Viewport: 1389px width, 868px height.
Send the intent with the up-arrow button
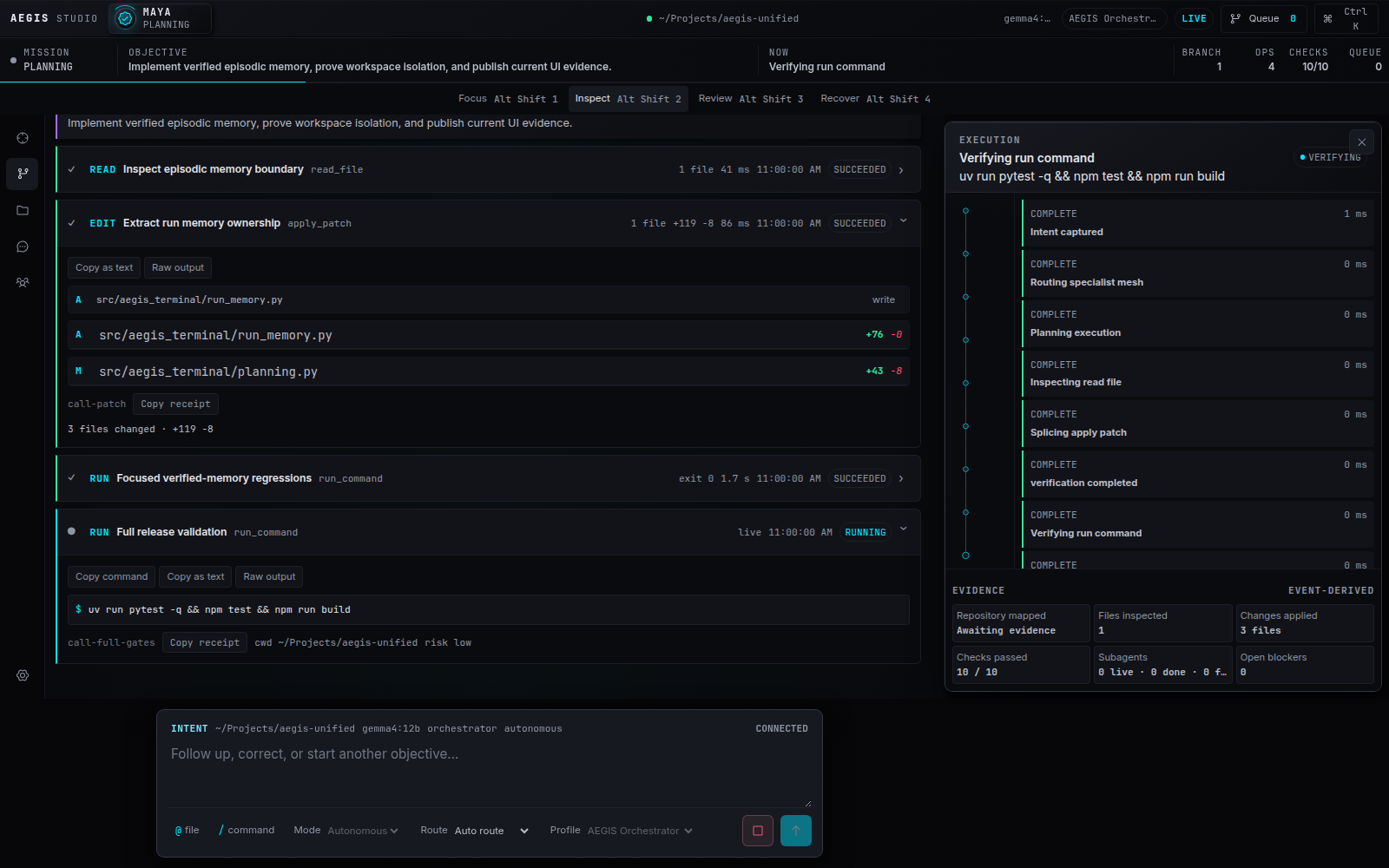(x=796, y=831)
